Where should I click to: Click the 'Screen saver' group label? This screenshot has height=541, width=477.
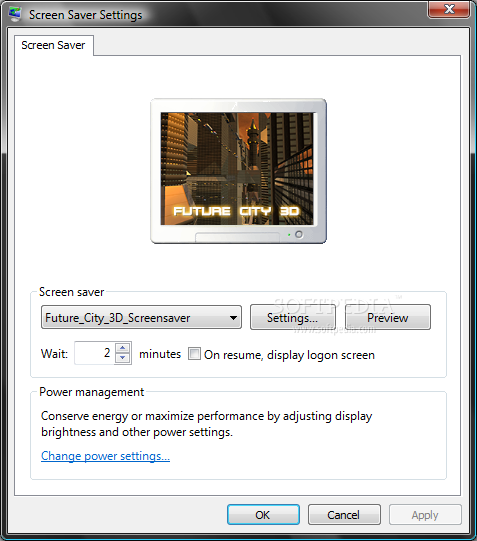71,292
